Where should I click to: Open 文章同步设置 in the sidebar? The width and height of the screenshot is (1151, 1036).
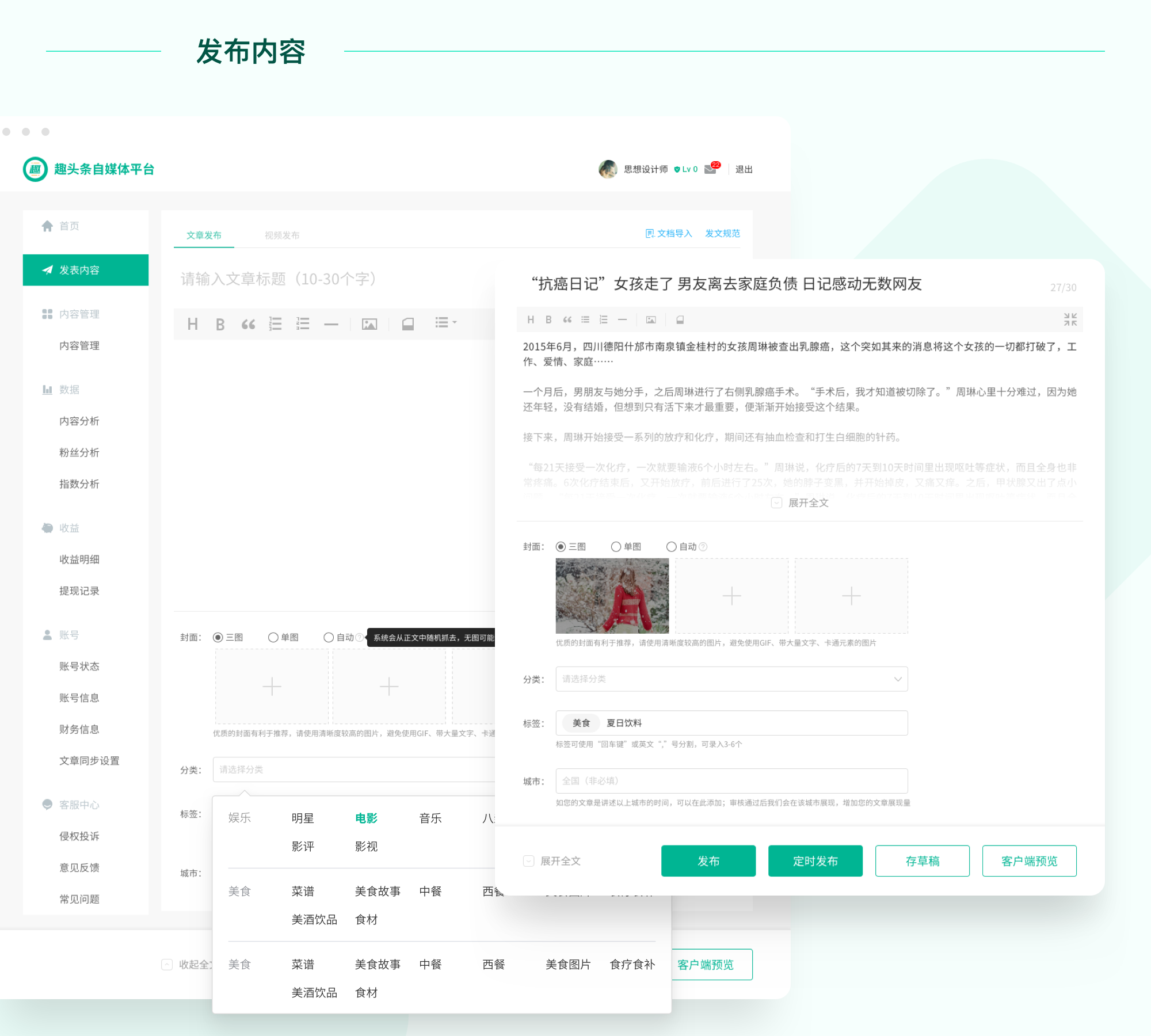[89, 761]
